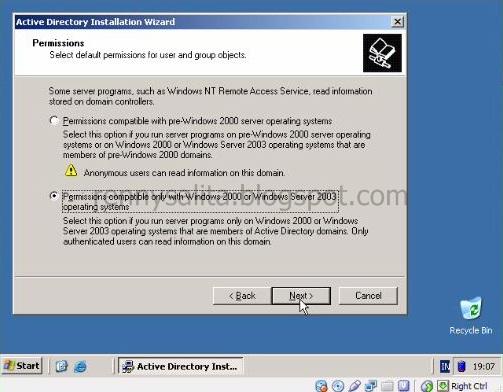503x392 pixels.
Task: Click the Right Ctrl host key label
Action: [469, 386]
